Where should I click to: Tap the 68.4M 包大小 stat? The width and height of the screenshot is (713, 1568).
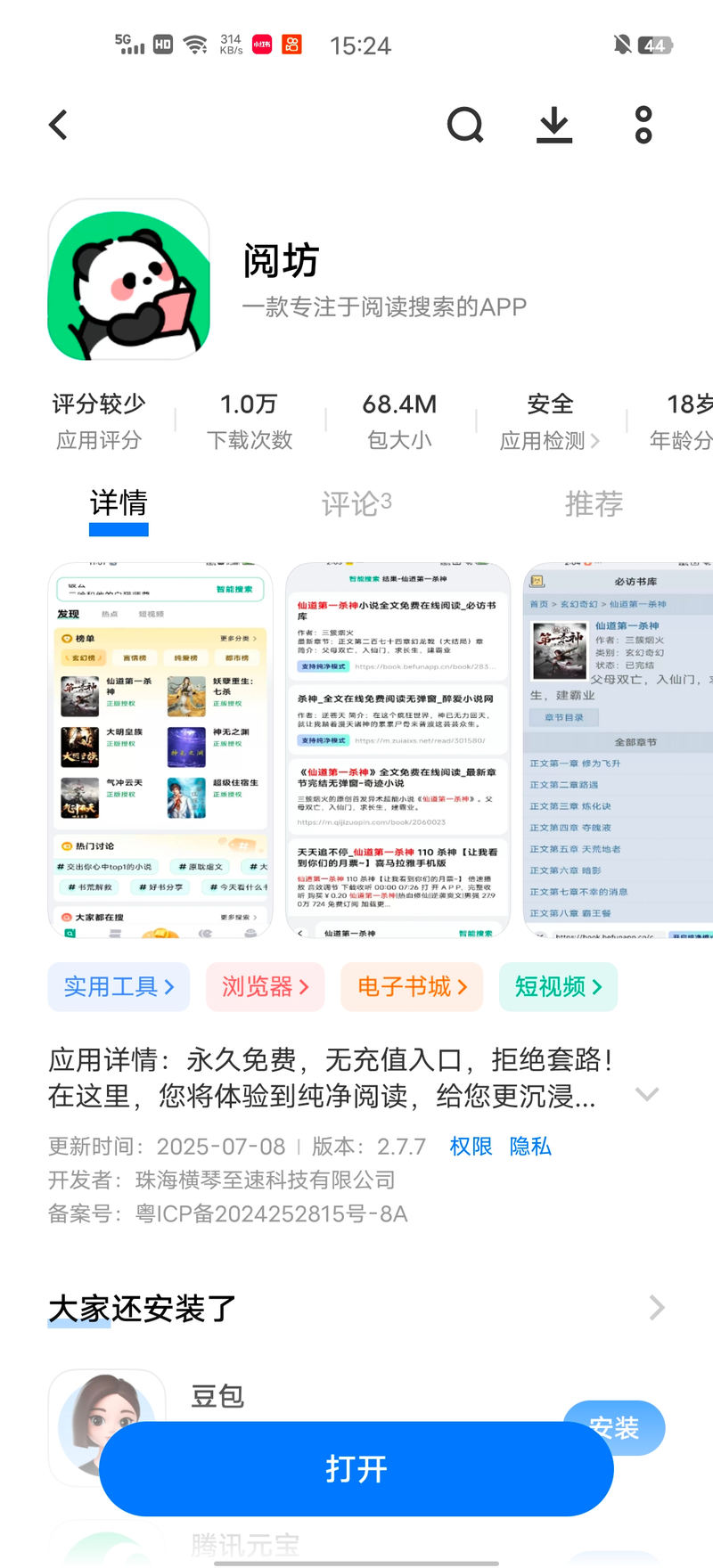coord(399,421)
